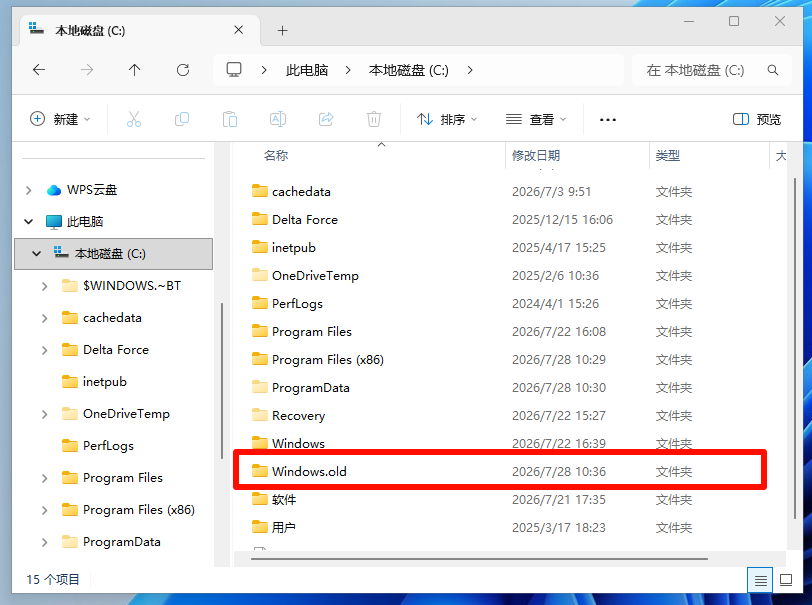Collapse the 此电脑 tree node
Screen dimensions: 812x605
28,222
